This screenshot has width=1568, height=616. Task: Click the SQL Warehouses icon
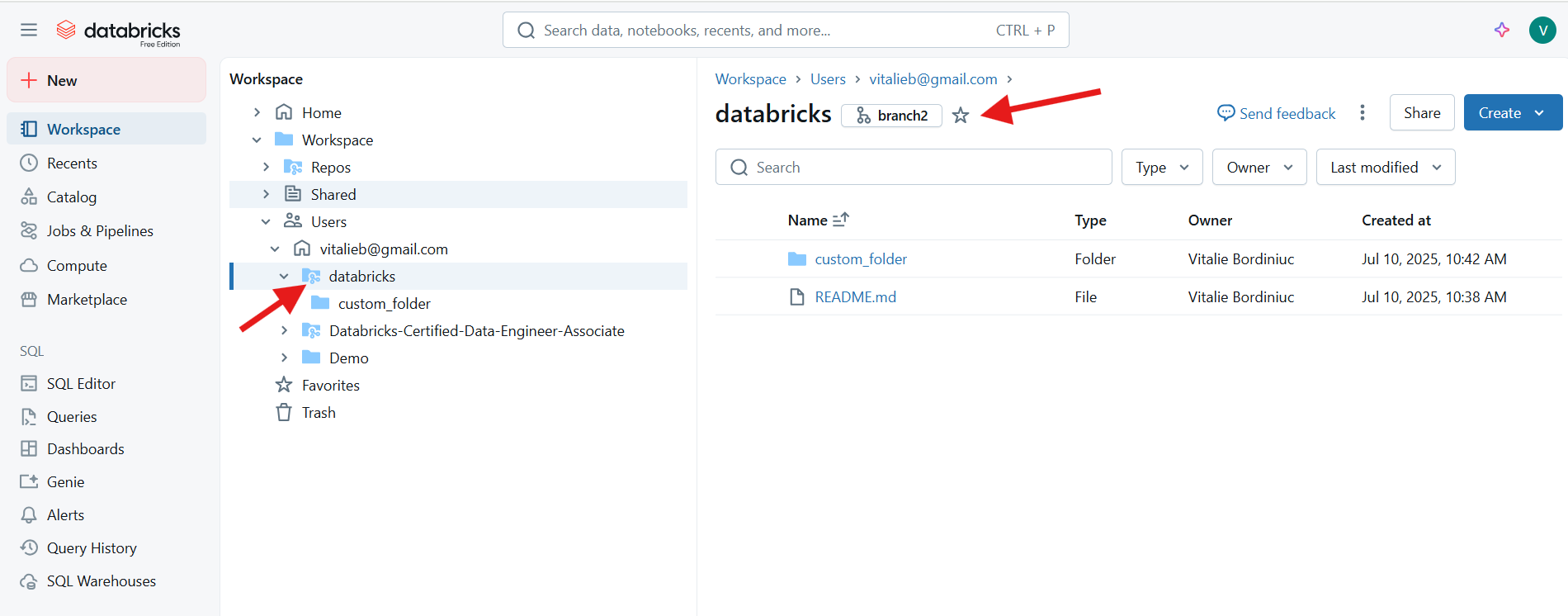click(x=29, y=580)
